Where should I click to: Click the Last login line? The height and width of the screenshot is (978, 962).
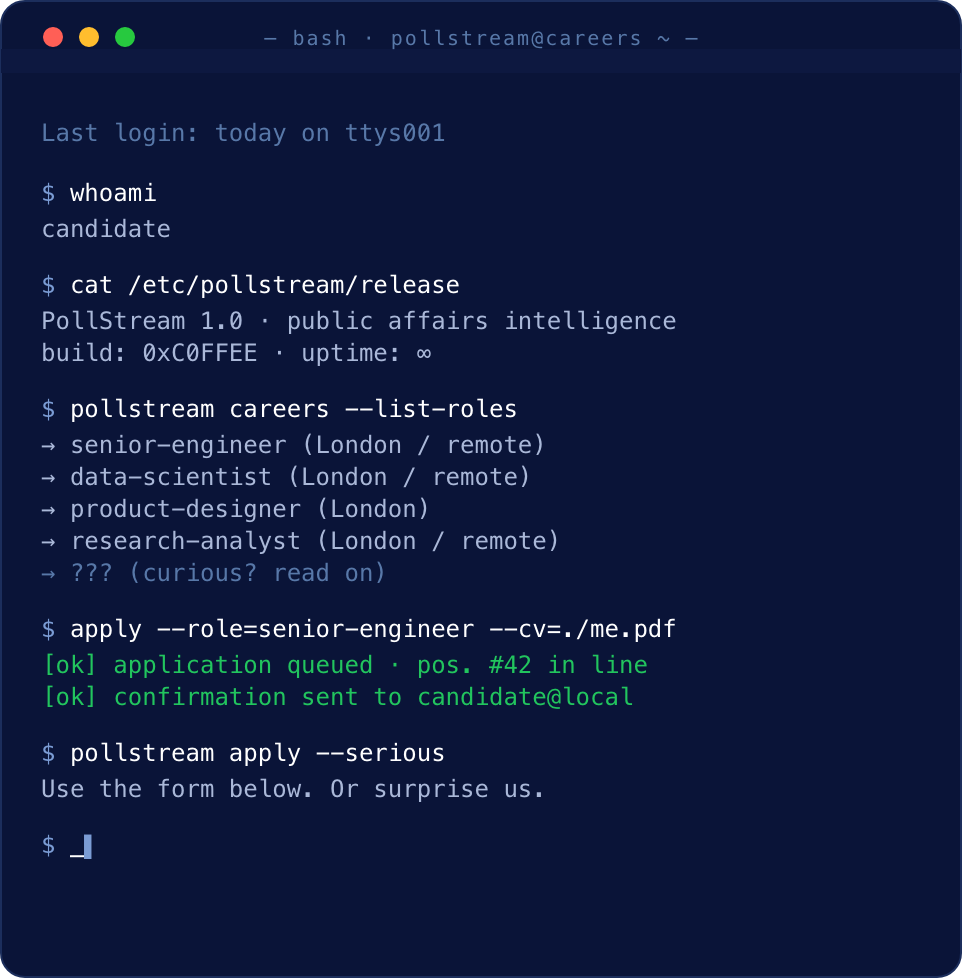click(243, 133)
